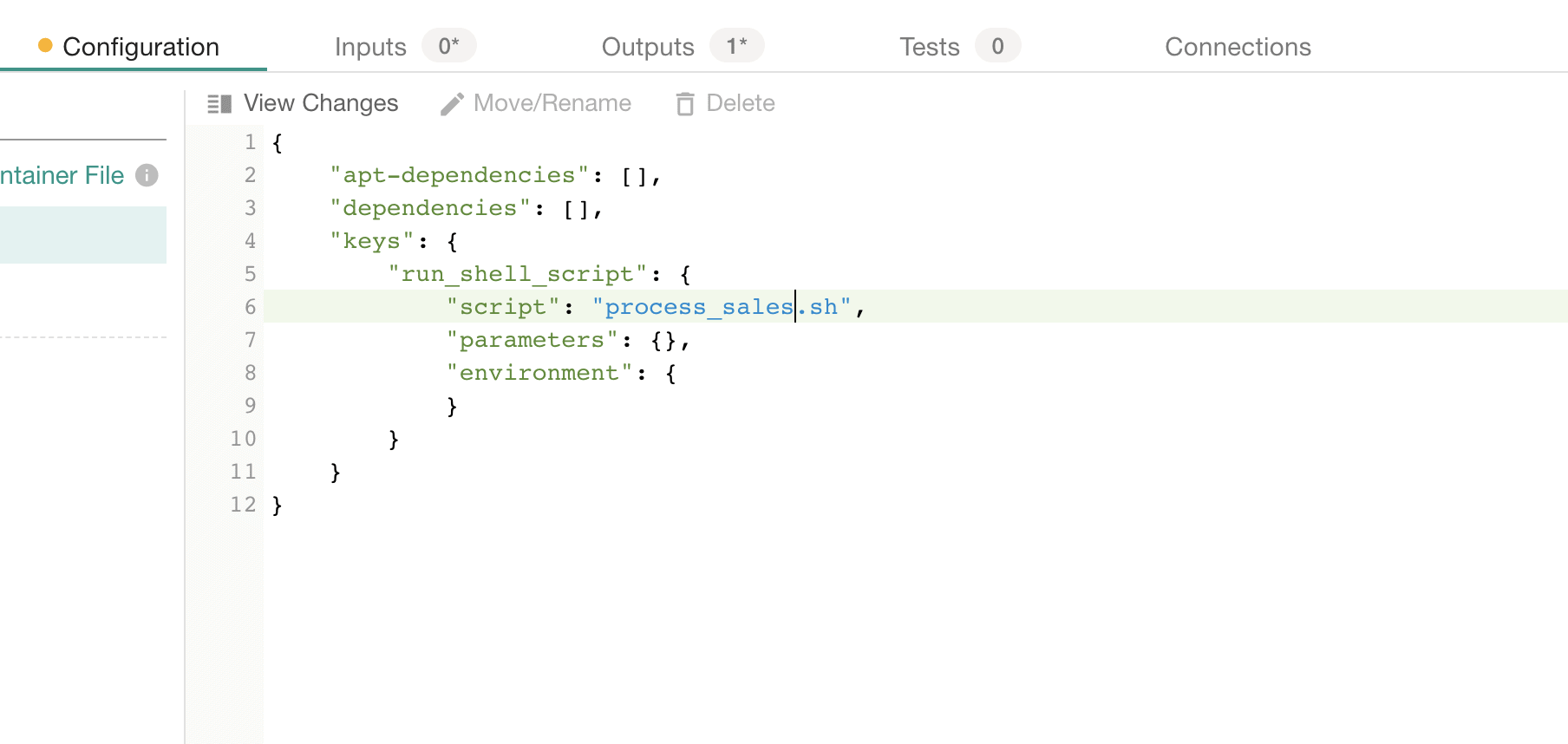Click line number 4 in editor gutter
This screenshot has width=1568, height=744.
point(250,241)
